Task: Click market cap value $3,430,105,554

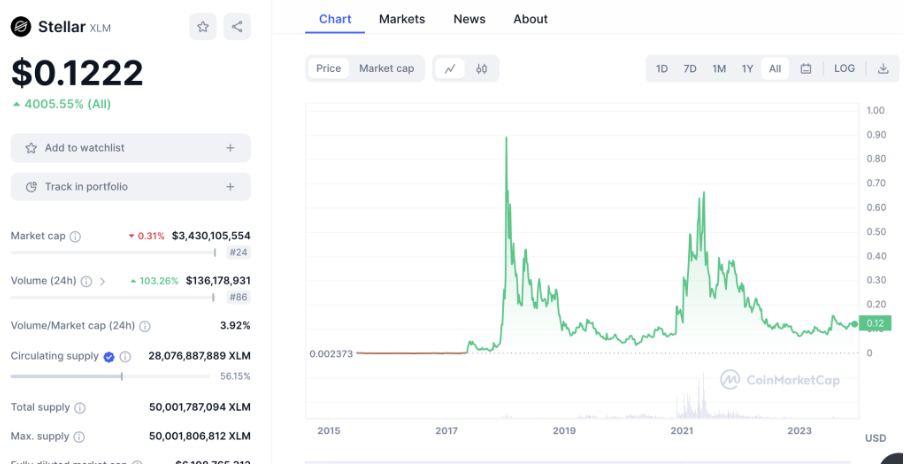Action: pos(211,236)
